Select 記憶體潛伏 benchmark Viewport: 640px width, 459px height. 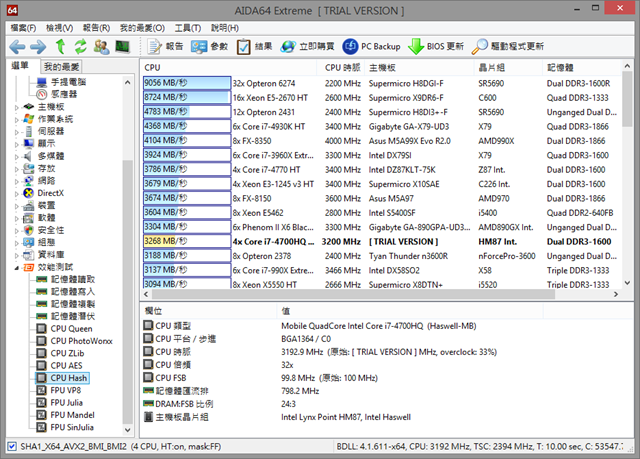tap(73, 316)
